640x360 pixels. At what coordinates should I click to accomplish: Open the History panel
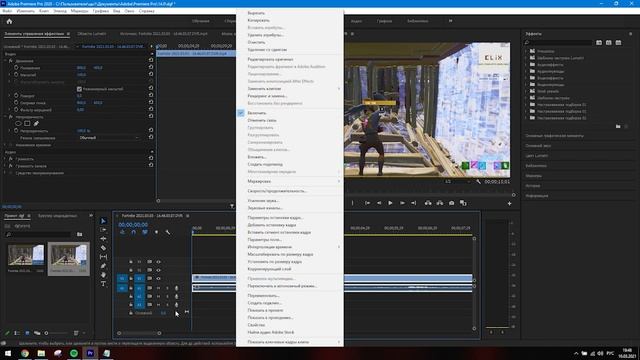click(533, 186)
